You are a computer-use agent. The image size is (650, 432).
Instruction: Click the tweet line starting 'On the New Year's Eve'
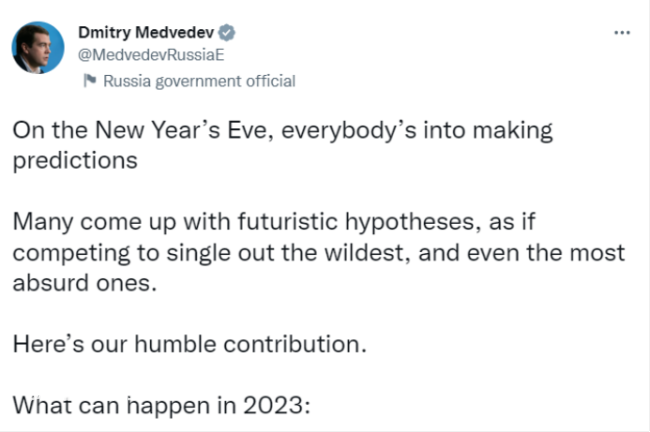pyautogui.click(x=283, y=131)
